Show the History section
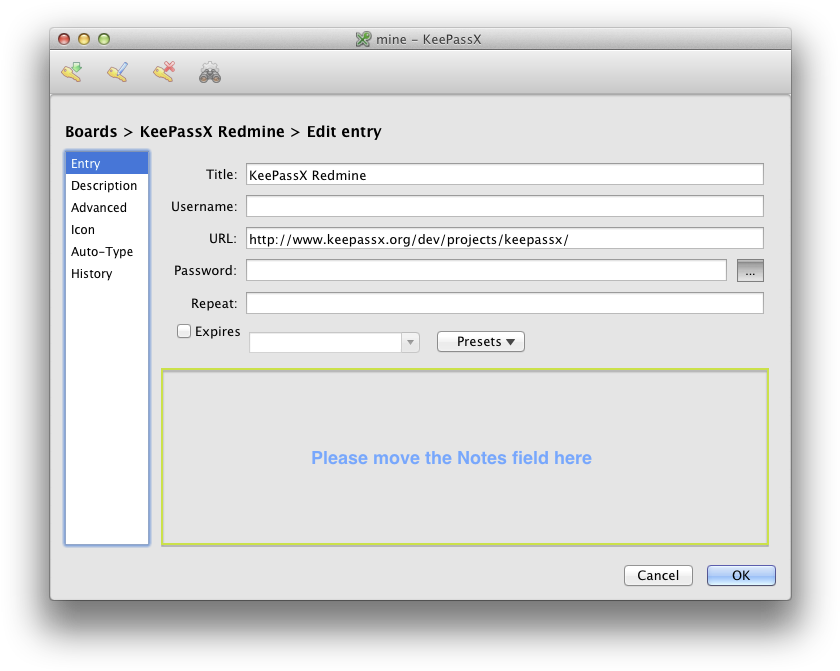 click(107, 273)
